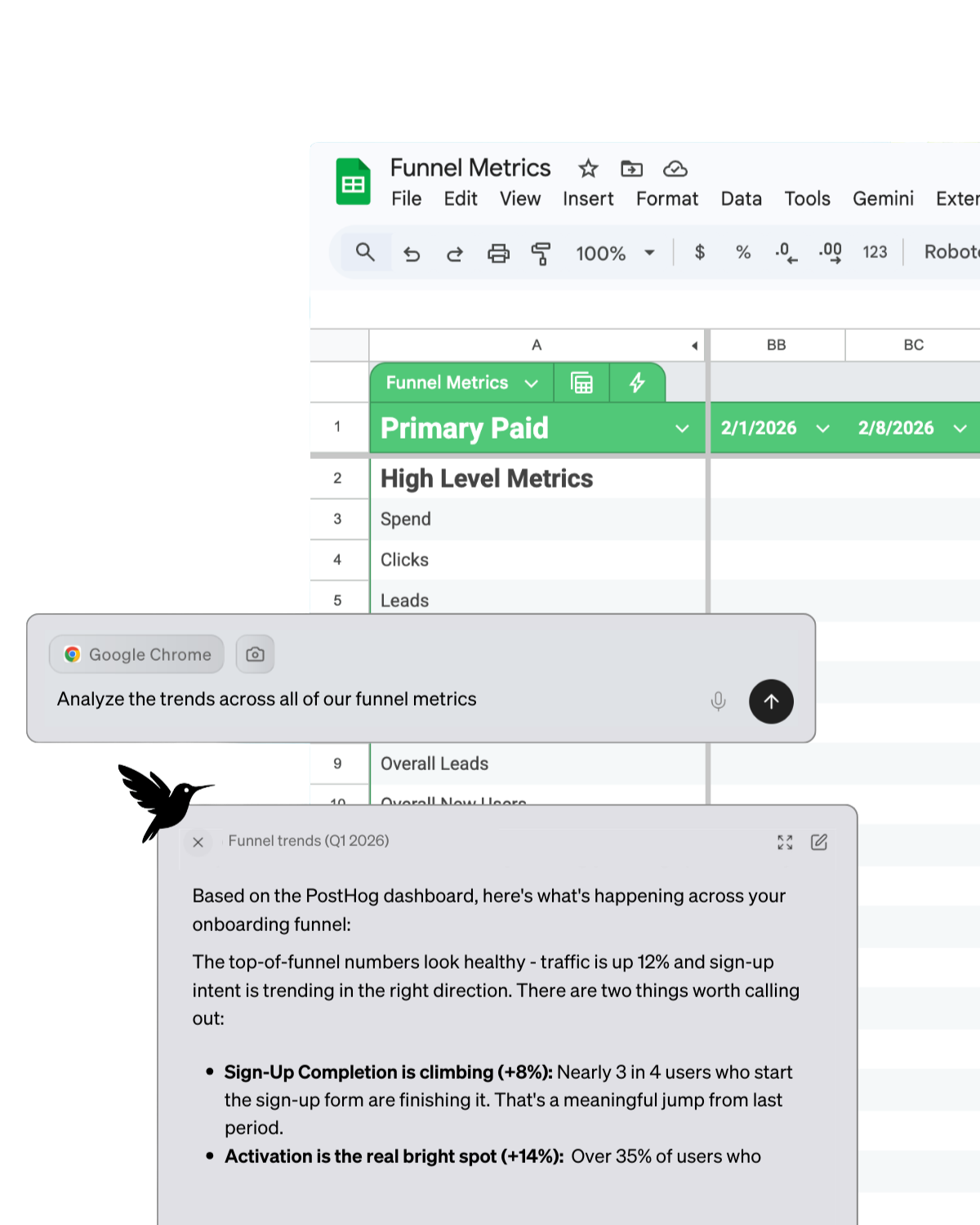
Task: Activate microphone voice input in prompt box
Action: pos(718,702)
